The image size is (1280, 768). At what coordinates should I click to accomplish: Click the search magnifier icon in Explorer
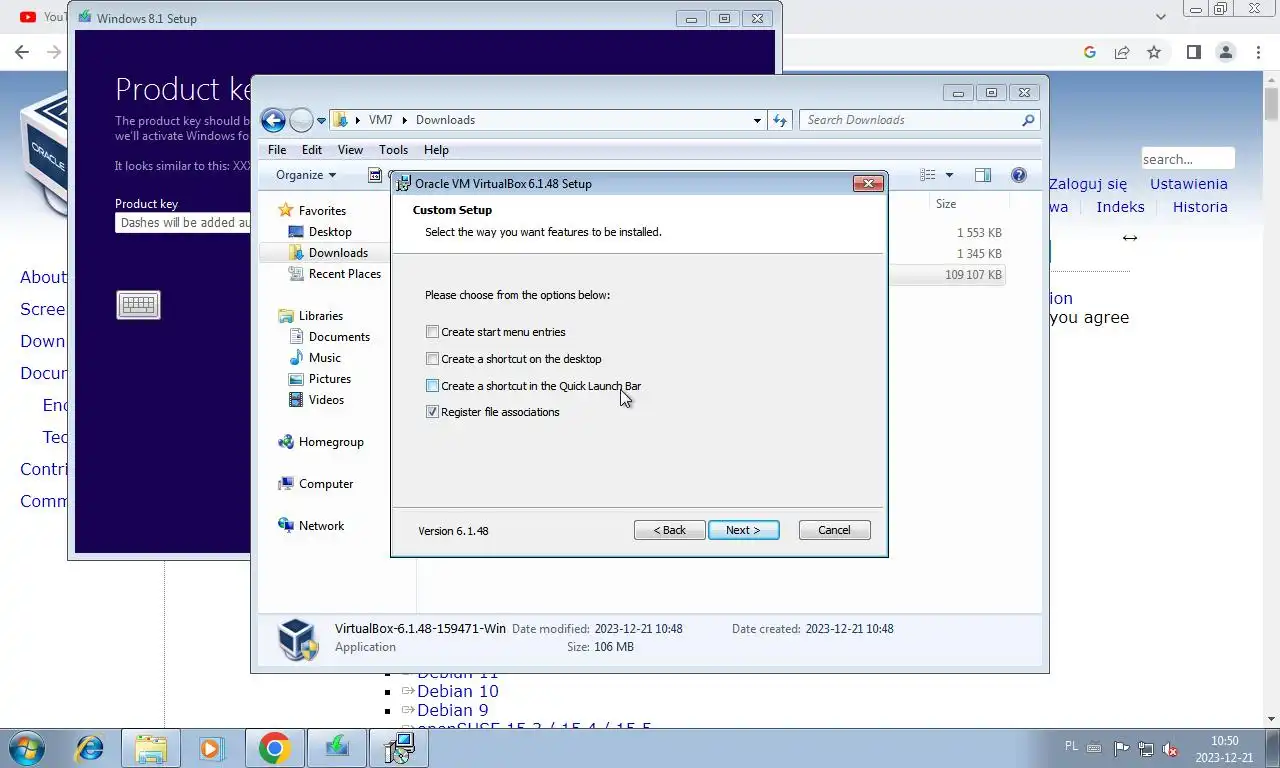coord(1028,120)
